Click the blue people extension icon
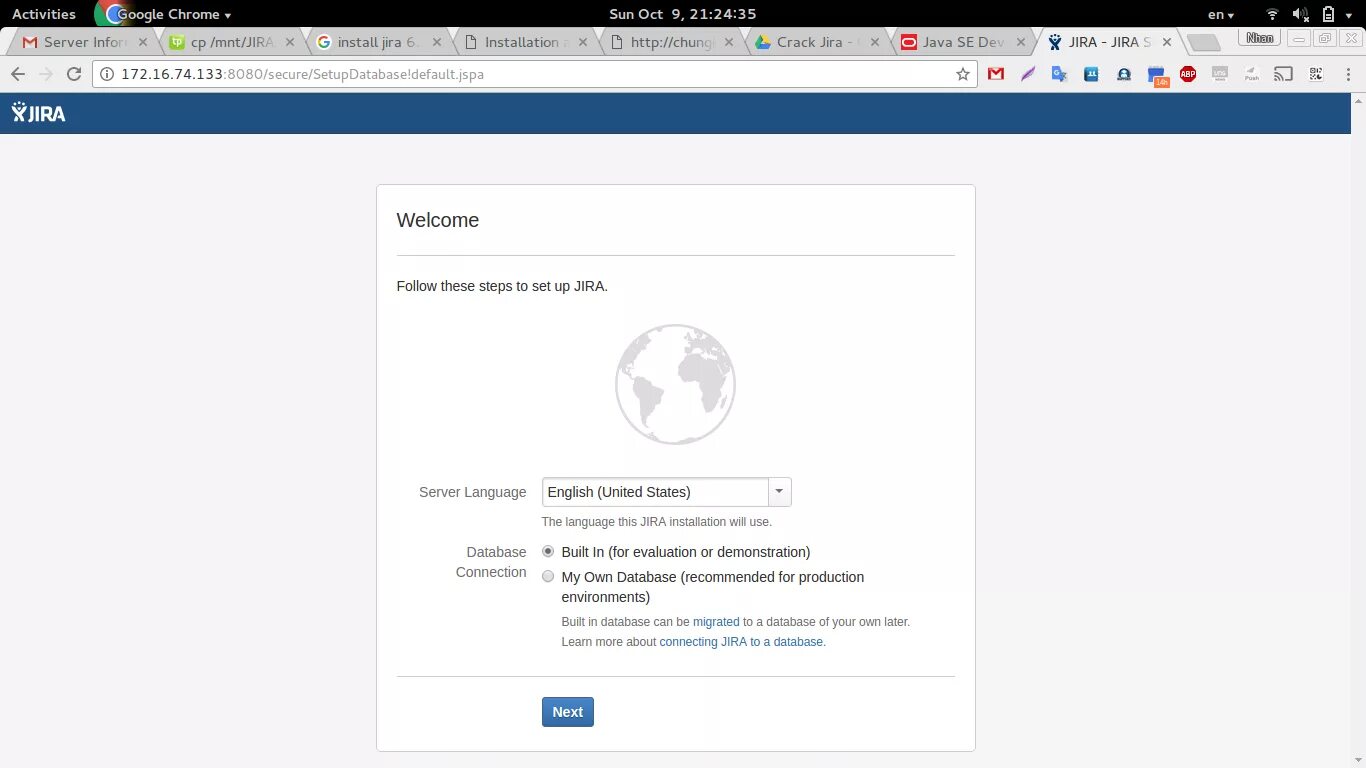1366x768 pixels. 1091,74
